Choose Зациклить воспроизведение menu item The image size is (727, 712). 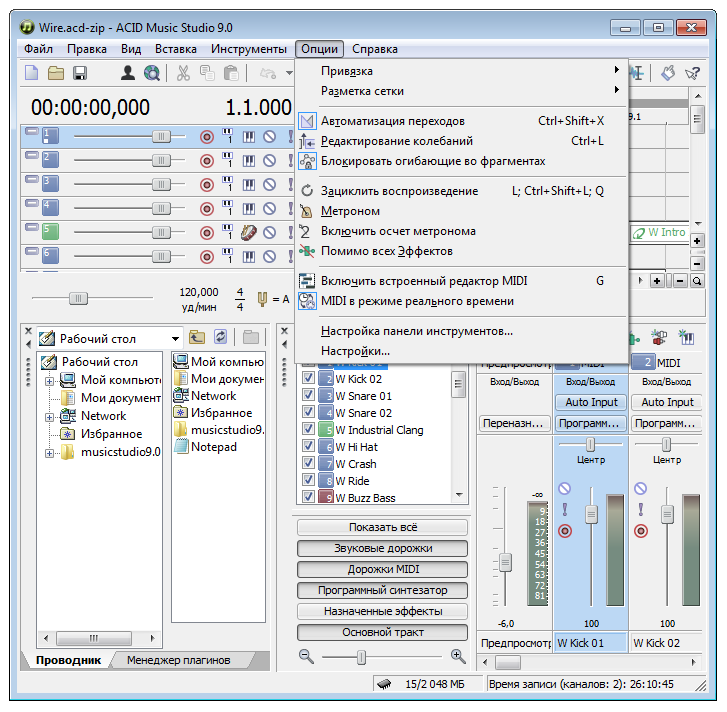(x=461, y=191)
